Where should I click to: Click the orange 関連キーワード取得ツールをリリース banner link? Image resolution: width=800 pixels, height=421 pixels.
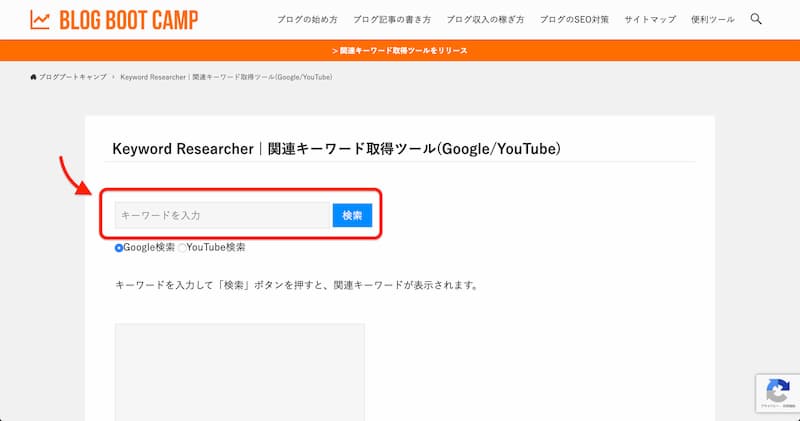click(399, 51)
